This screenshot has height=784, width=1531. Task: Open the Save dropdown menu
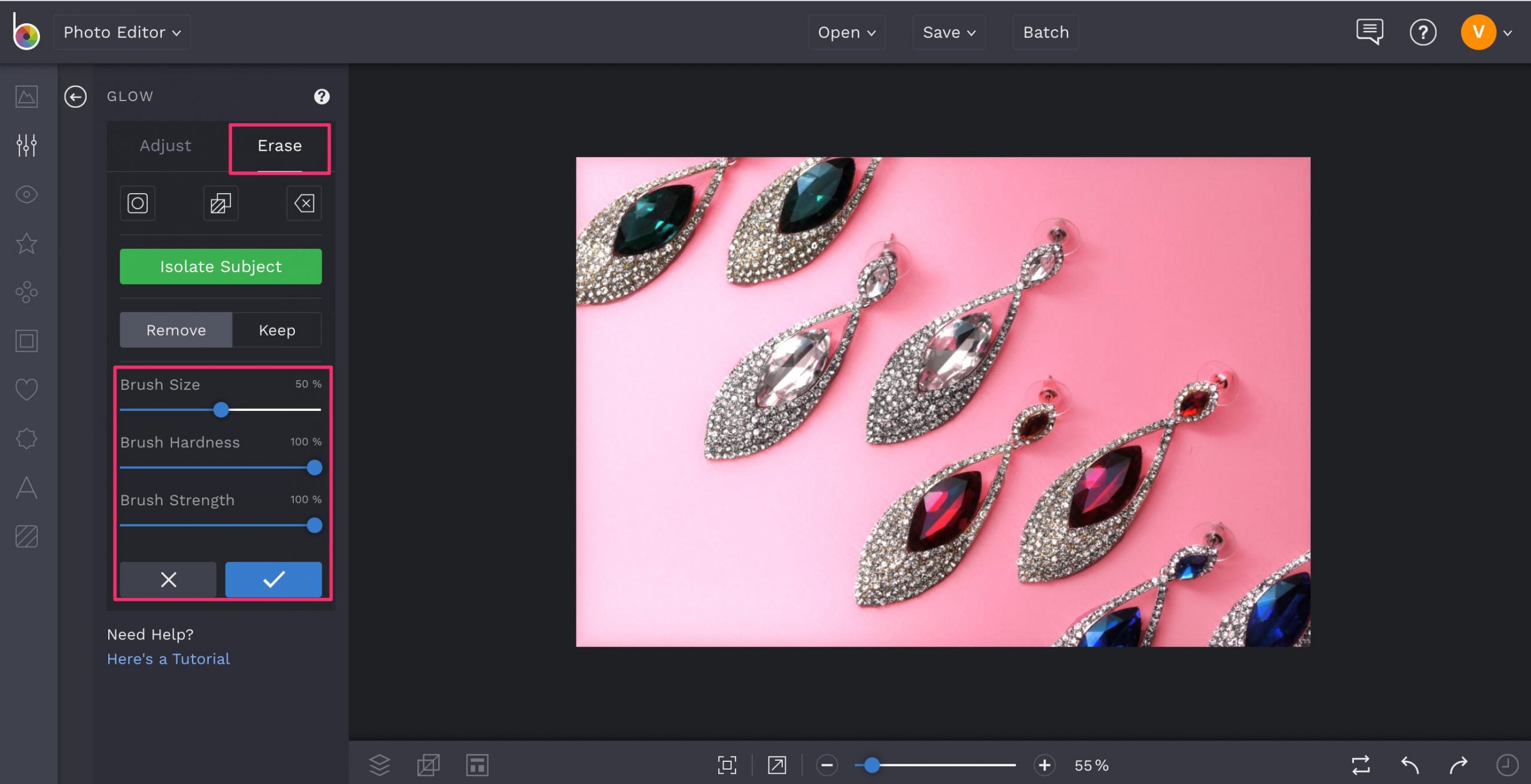949,32
